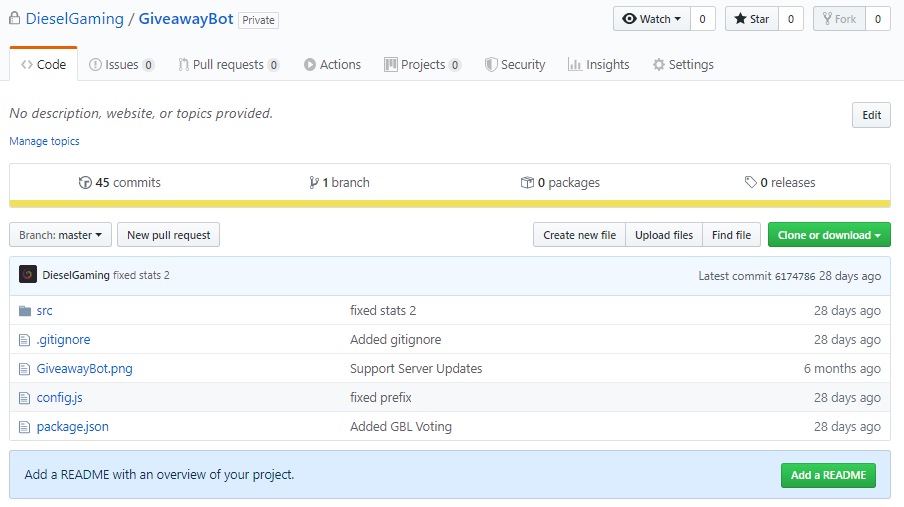Click the watchers count next to Watch
Viewport: 904px width, 507px height.
click(702, 19)
